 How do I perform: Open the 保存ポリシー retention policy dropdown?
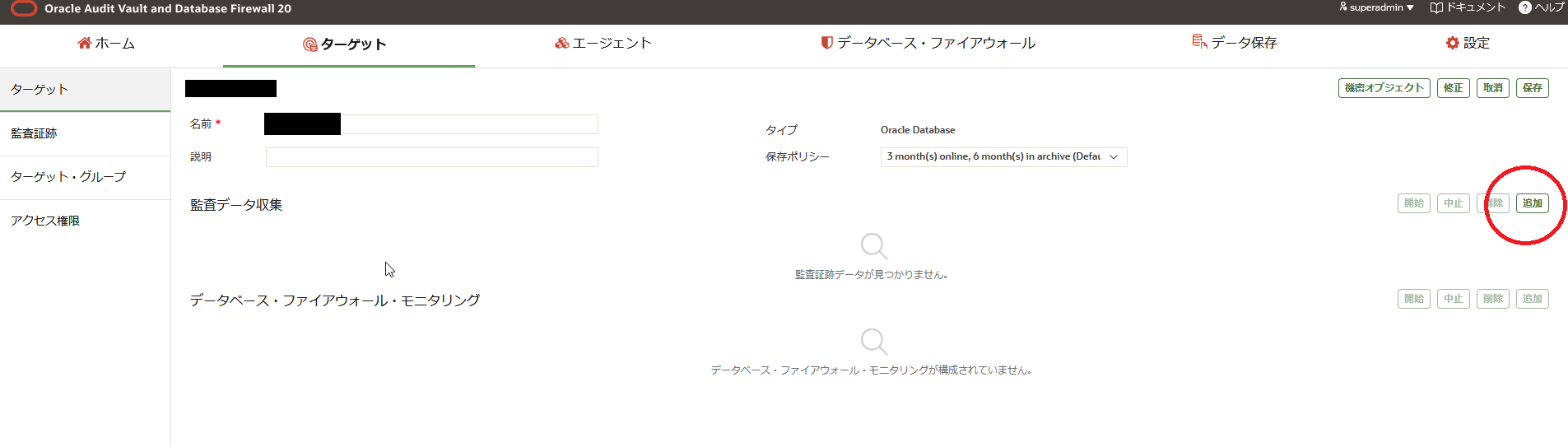point(1003,156)
